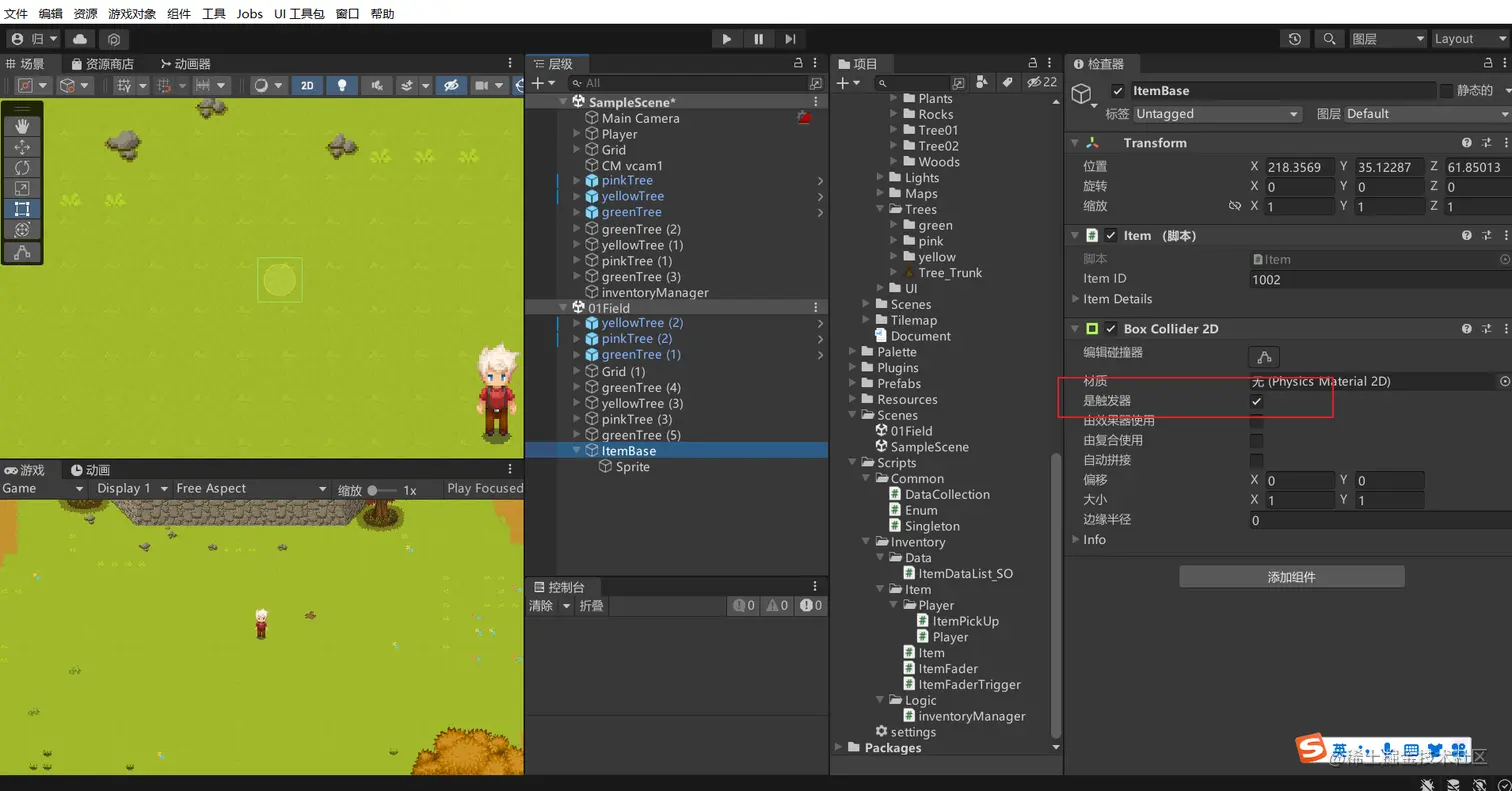Open the Free Aspect dropdown

click(252, 489)
